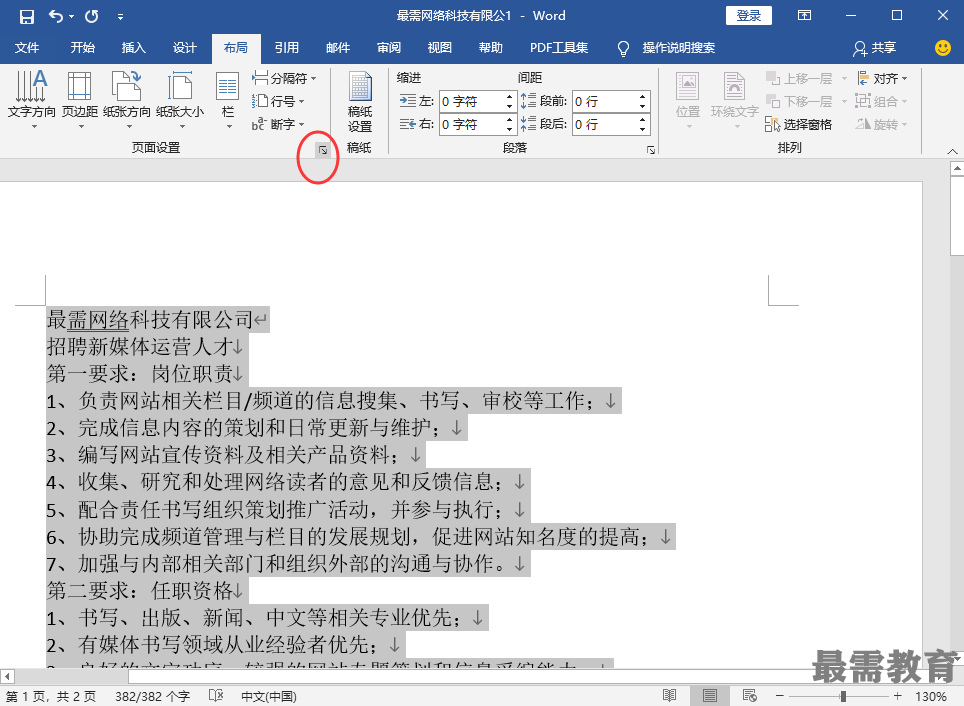Open the 文件 tab
The width and height of the screenshot is (964, 706).
tap(26, 47)
